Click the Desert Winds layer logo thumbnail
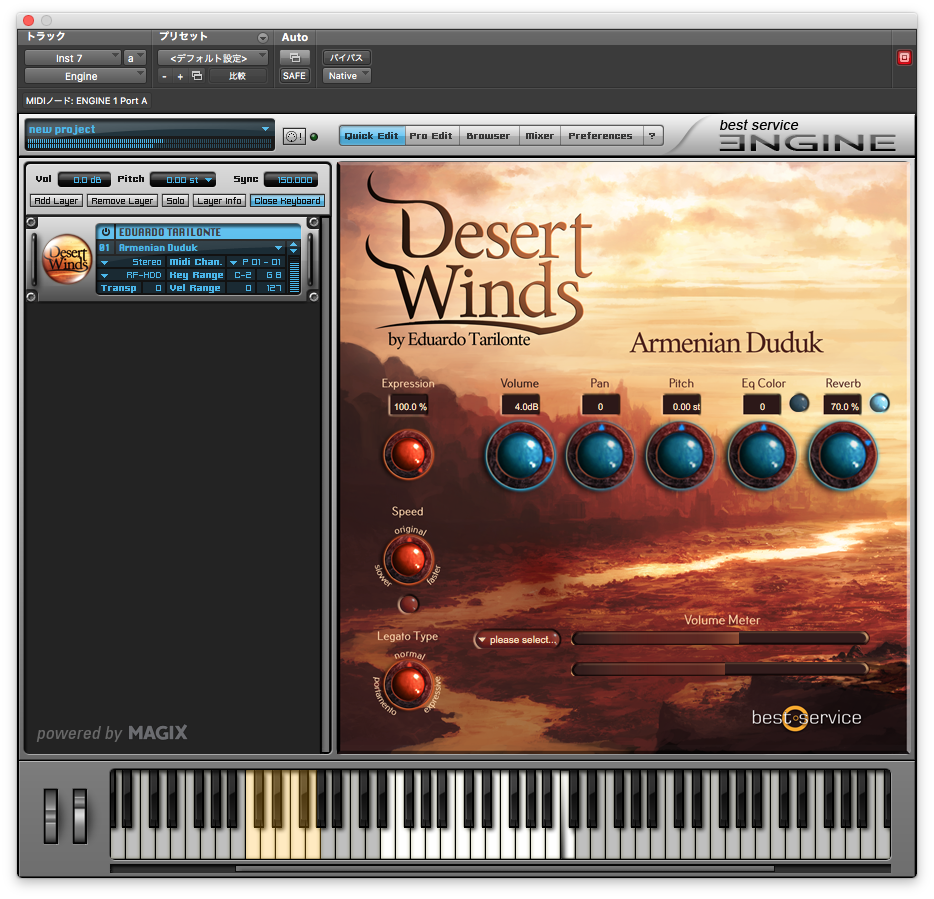Viewport: 934px width, 899px height. (67, 259)
